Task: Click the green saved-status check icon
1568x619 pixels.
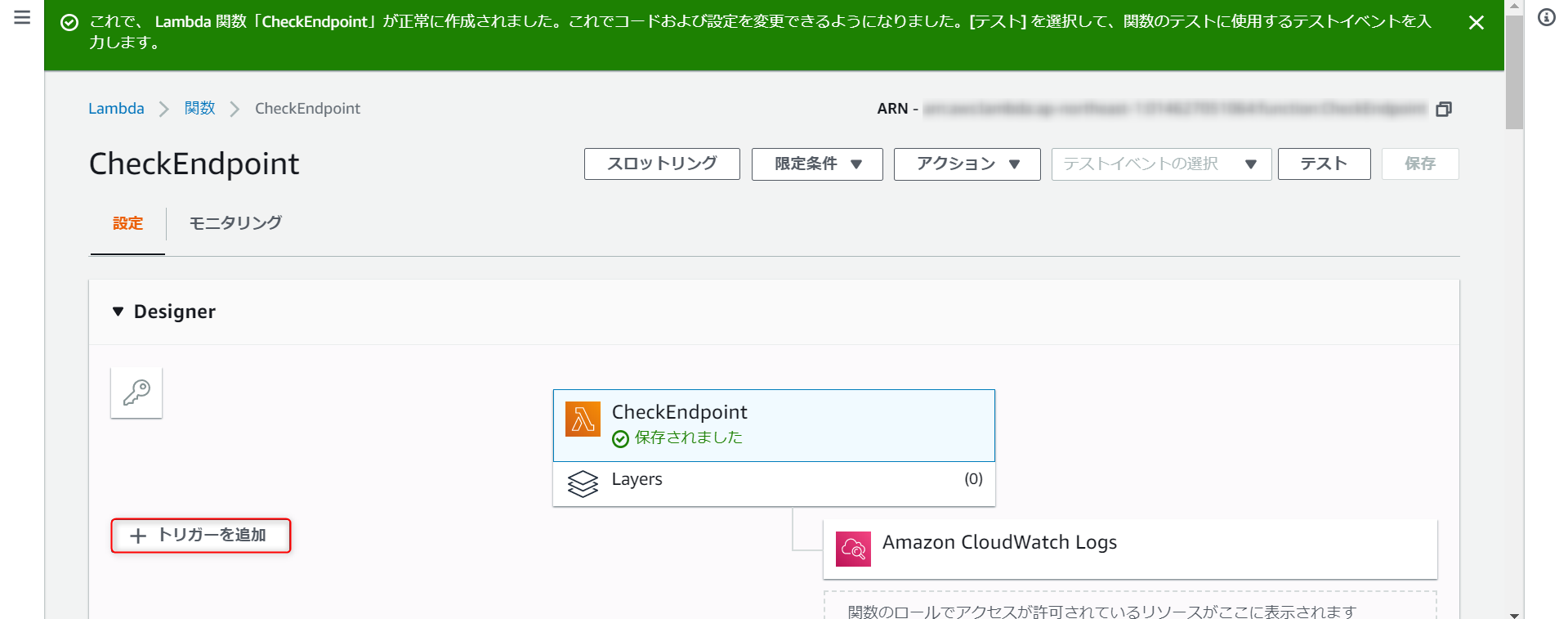Action: point(620,439)
